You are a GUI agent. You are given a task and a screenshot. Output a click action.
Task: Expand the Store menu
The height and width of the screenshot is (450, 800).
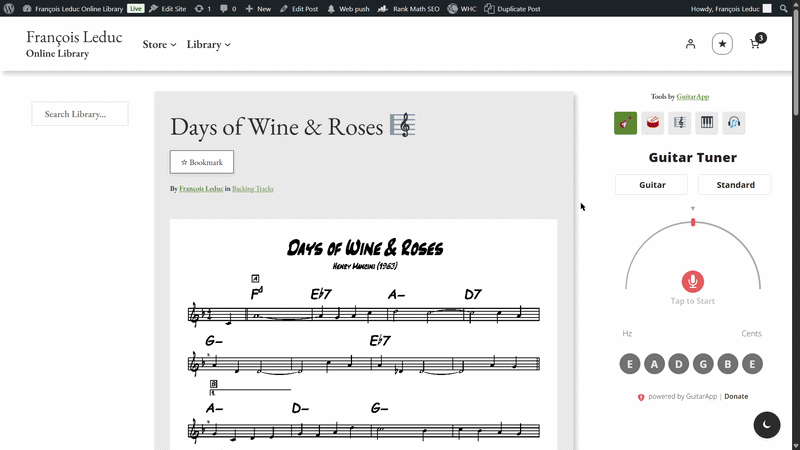click(159, 44)
